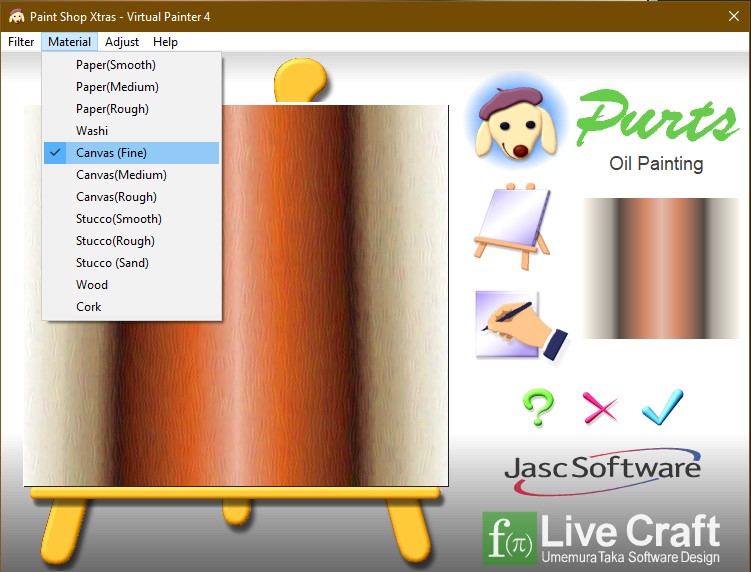Click the Live Craft f(π) logo
The width and height of the screenshot is (751, 572).
pyautogui.click(x=602, y=538)
